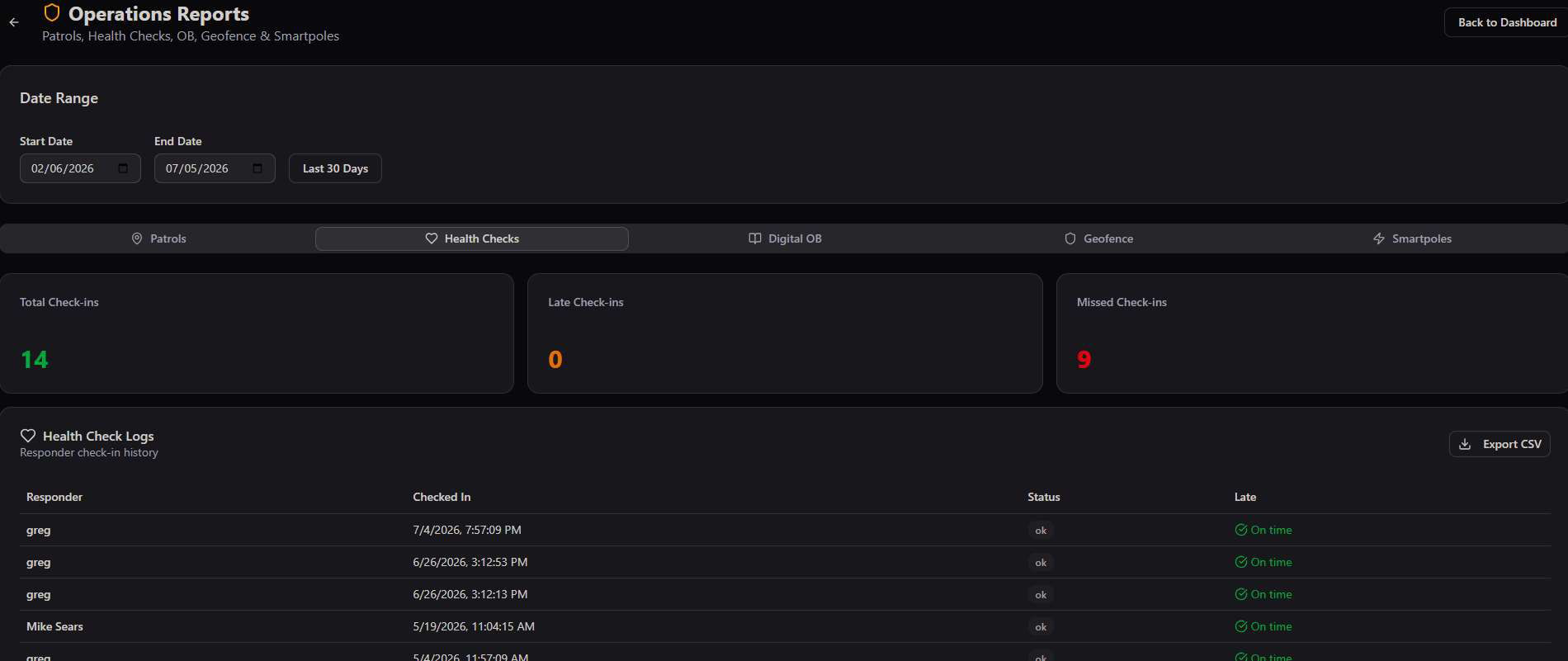The height and width of the screenshot is (661, 1568).
Task: Click the book icon on Digital OB tab
Action: (x=755, y=238)
